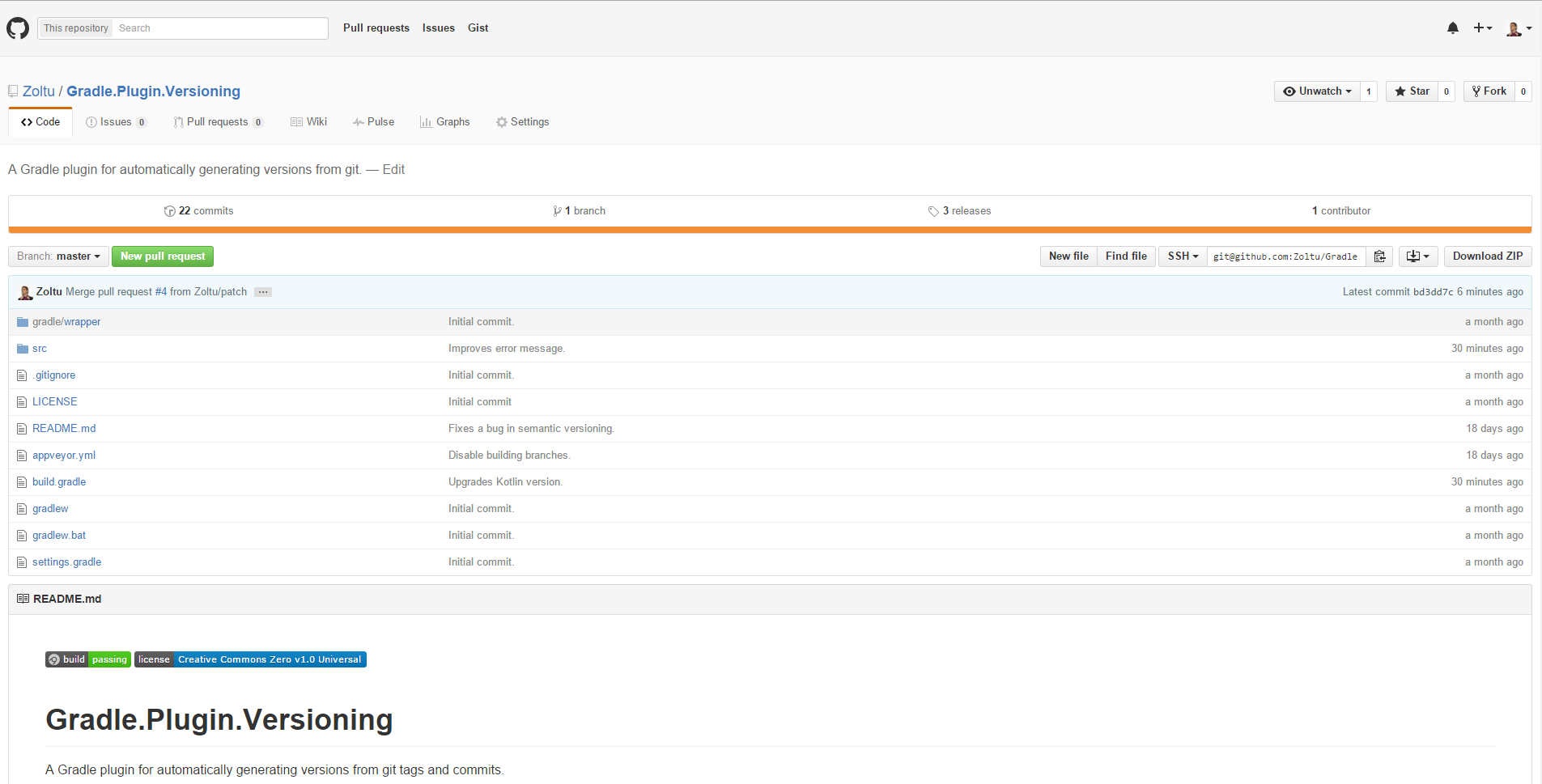Click the README.md file icon in file list
Viewport: 1542px width, 784px height.
click(x=22, y=429)
